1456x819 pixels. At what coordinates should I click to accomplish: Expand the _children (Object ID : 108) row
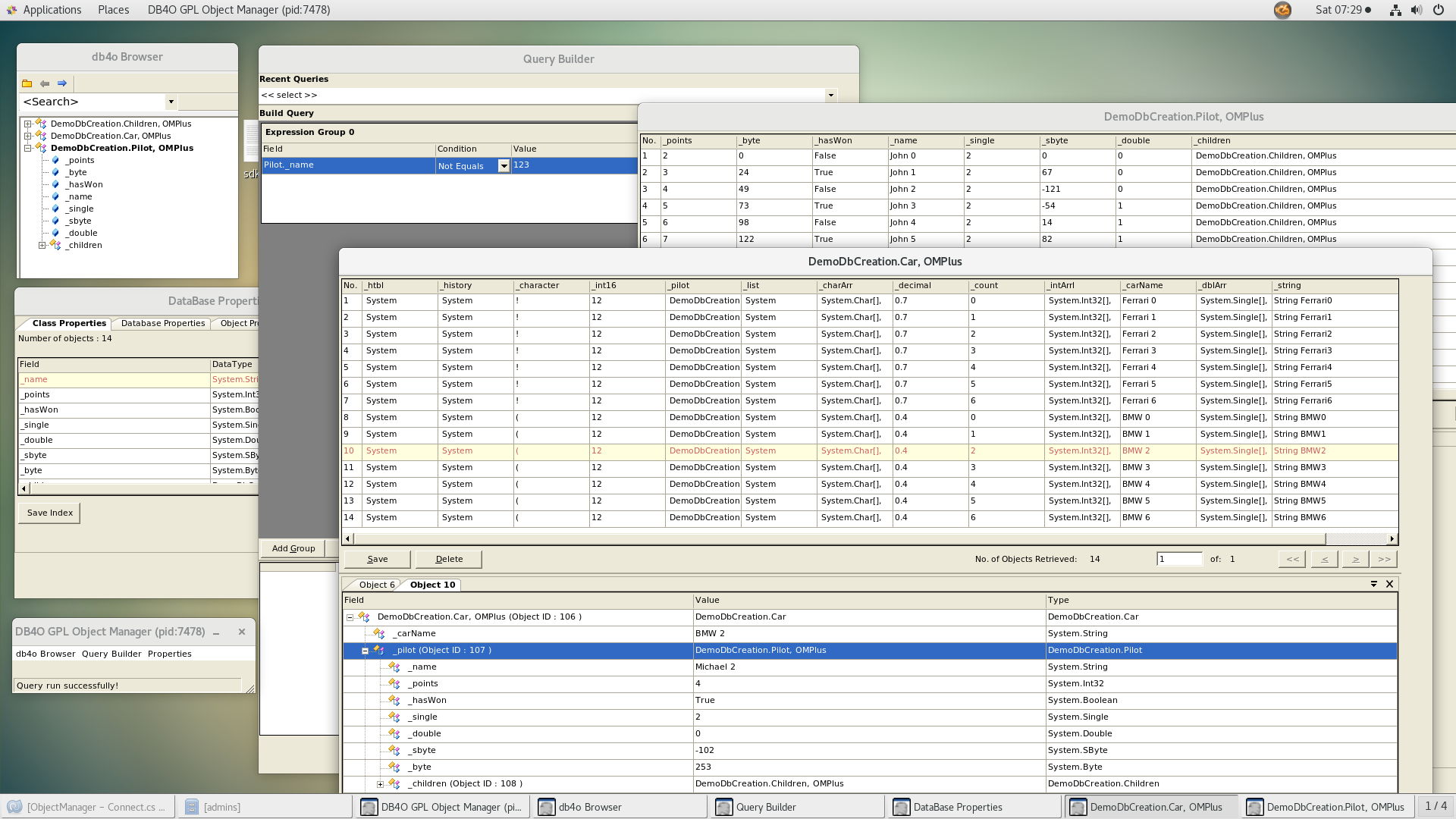tap(380, 783)
